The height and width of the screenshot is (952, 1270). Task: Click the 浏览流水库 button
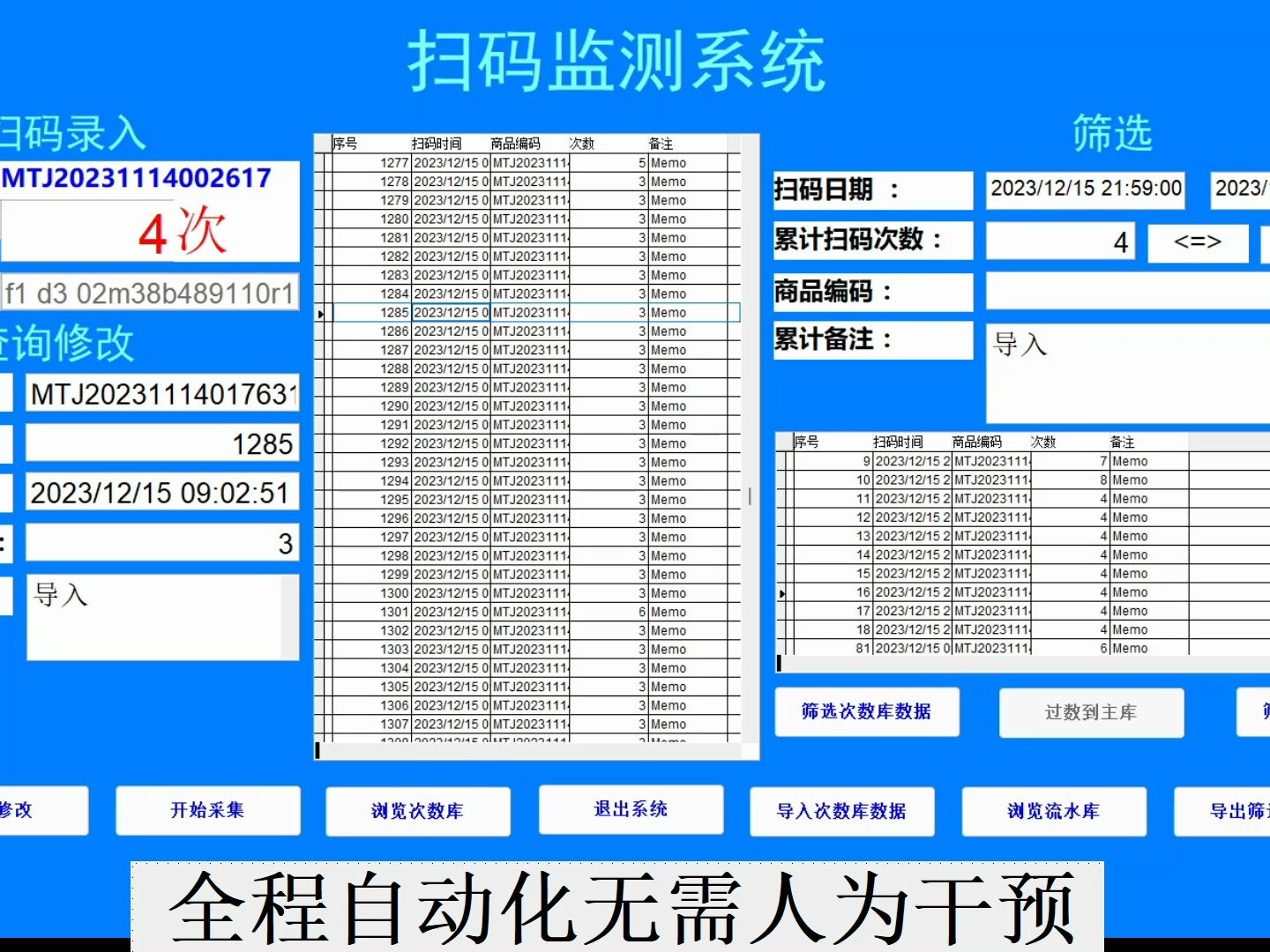[1055, 812]
